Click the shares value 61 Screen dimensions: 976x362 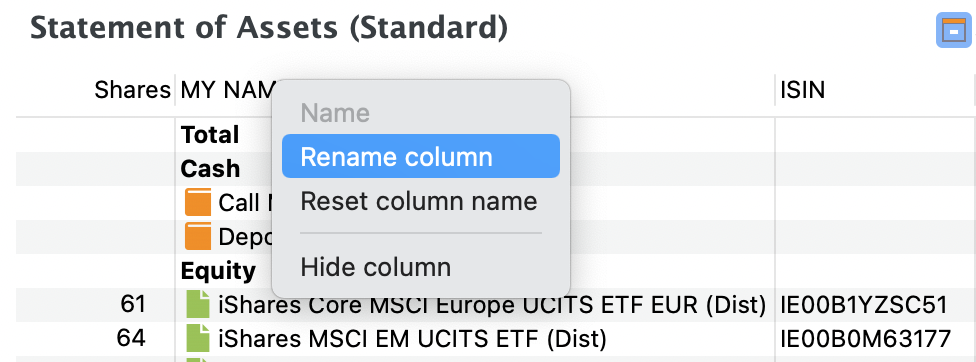coord(132,304)
